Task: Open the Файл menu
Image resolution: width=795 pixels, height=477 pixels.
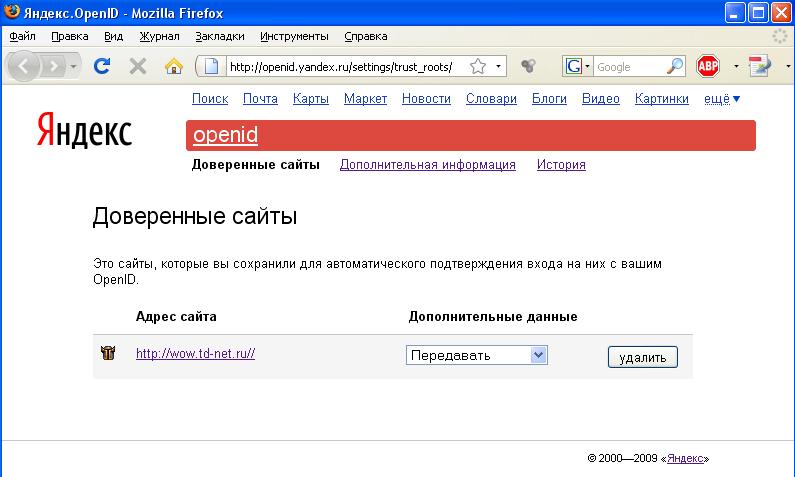Action: pos(22,36)
